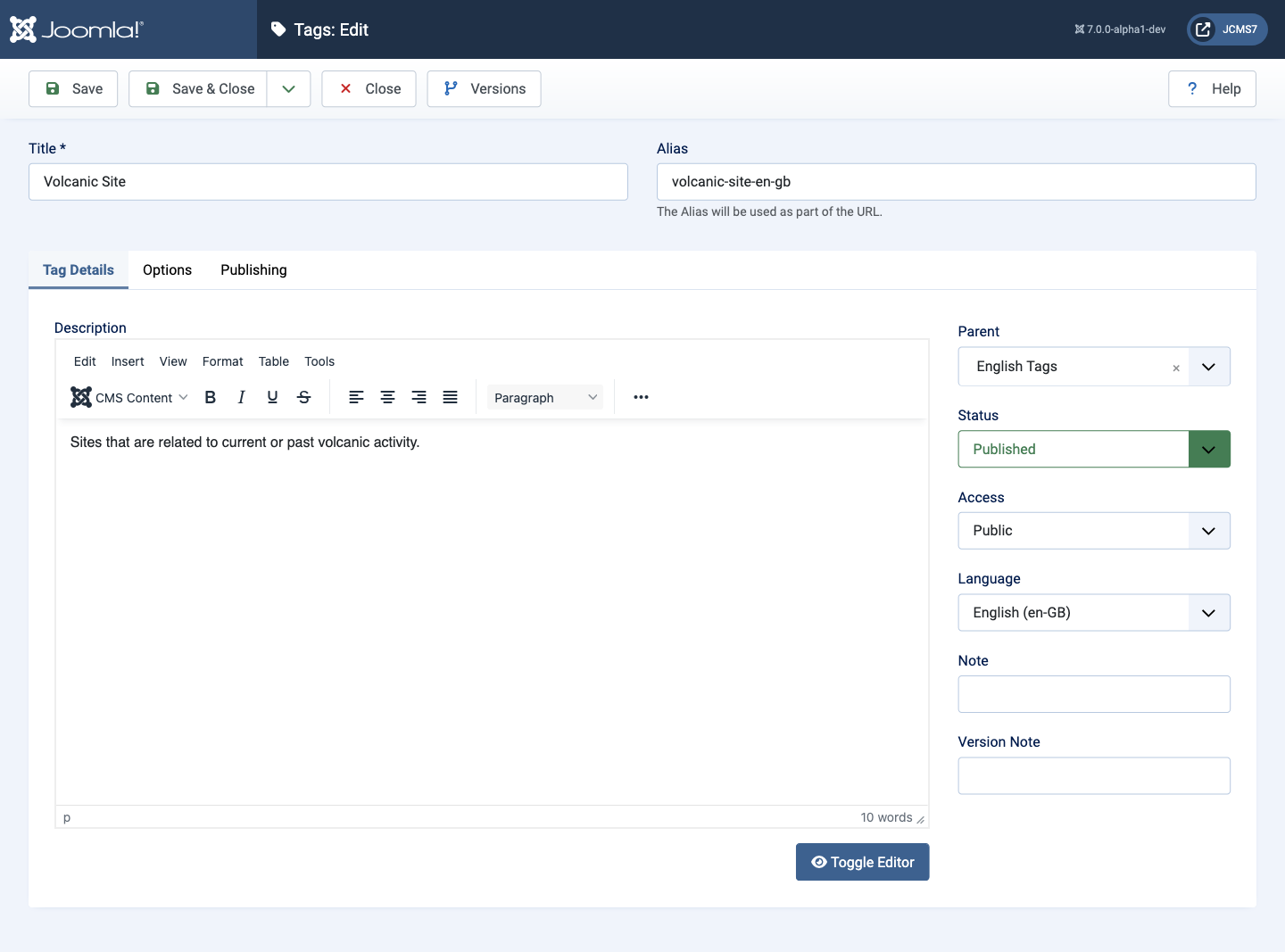Click the 'p' element path in statusbar
Screen dimensions: 1285x952
coord(67,817)
